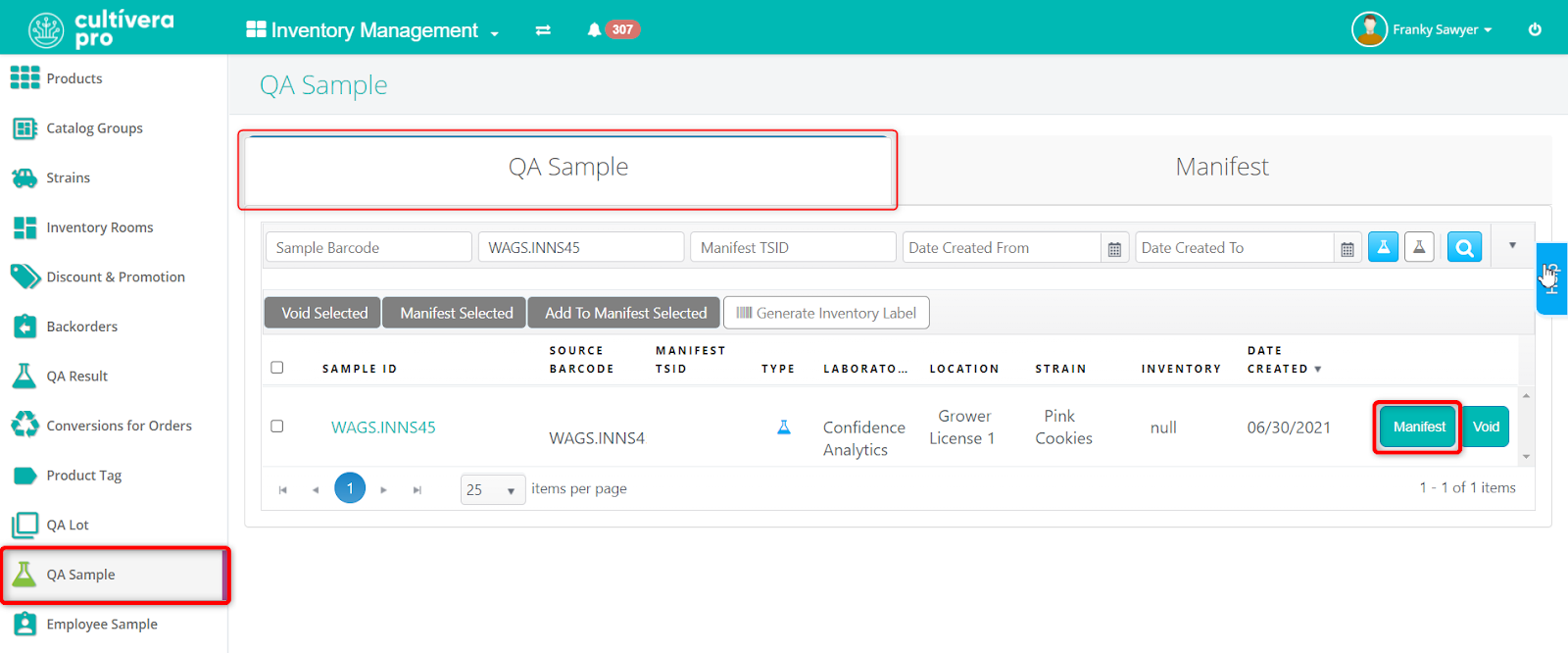
Task: Click the blue flask type icon in row
Action: [x=784, y=427]
